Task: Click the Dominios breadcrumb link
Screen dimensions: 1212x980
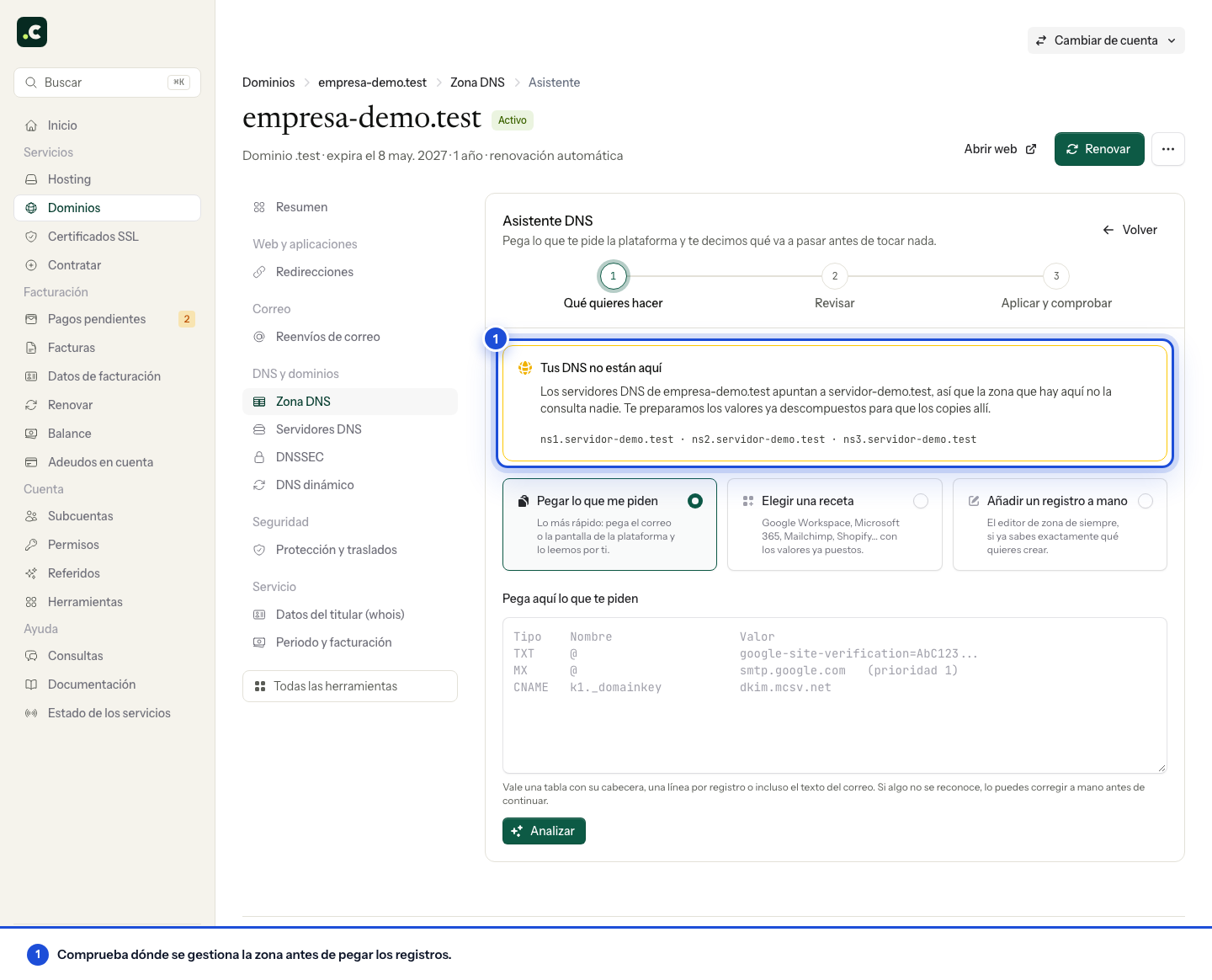Action: click(268, 83)
